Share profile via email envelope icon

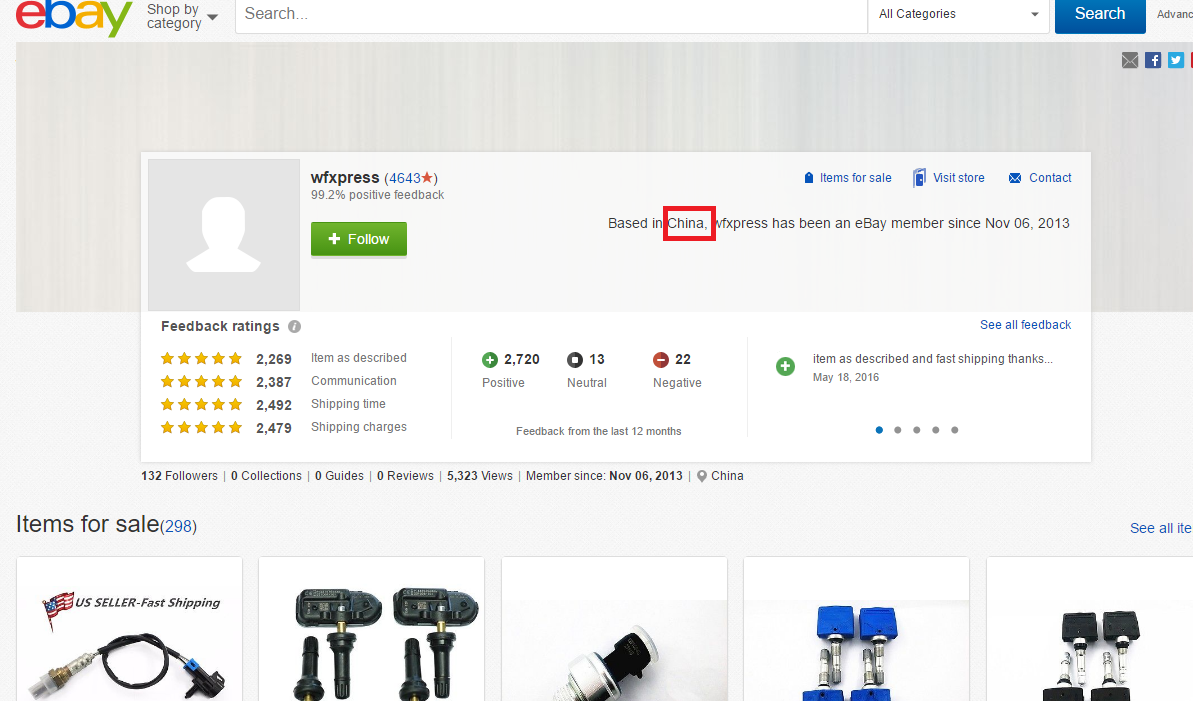coord(1130,60)
